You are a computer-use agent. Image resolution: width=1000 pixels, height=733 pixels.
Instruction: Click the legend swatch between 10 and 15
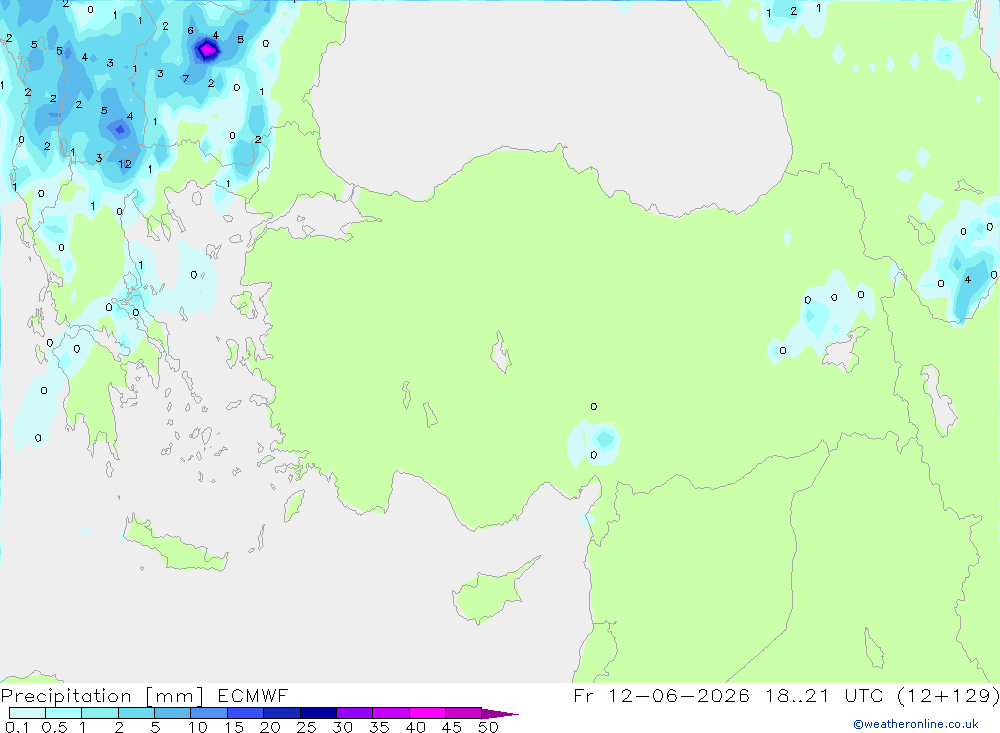(209, 713)
